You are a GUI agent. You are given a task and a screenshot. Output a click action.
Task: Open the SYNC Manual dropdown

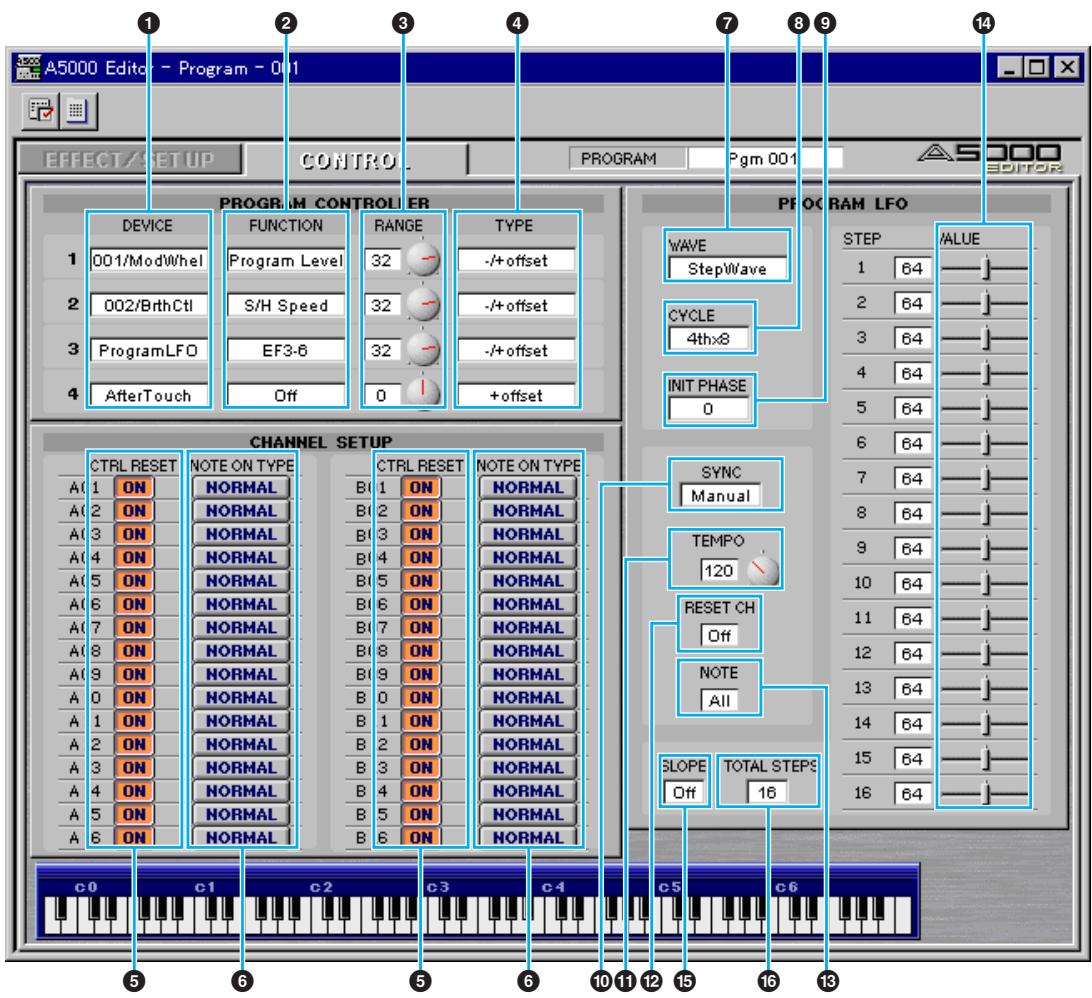(721, 496)
